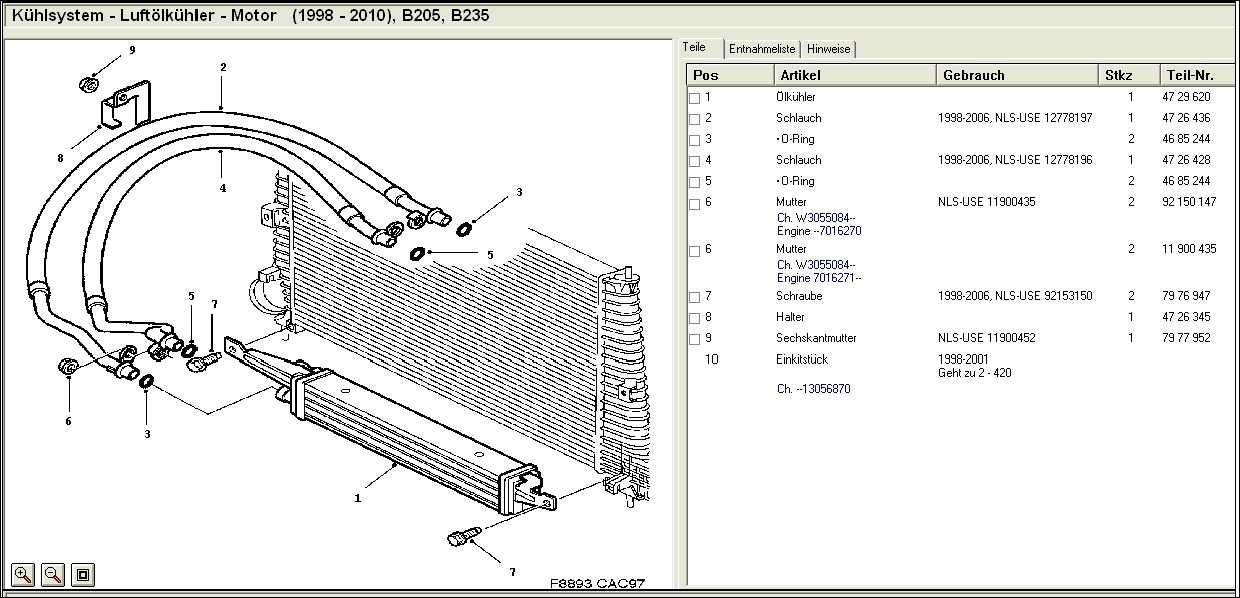Click 'Geht zu 2 - 420' reference
Screen dimensions: 1240x598
coord(976,373)
